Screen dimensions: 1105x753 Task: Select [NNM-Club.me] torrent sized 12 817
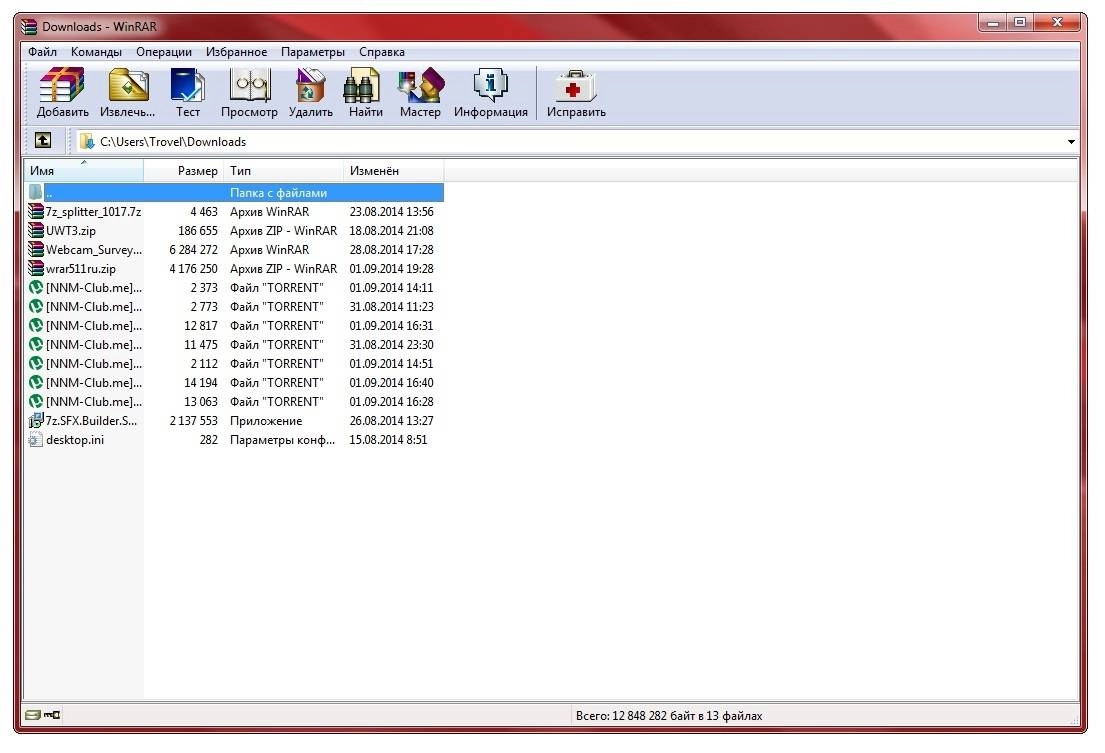pos(94,325)
